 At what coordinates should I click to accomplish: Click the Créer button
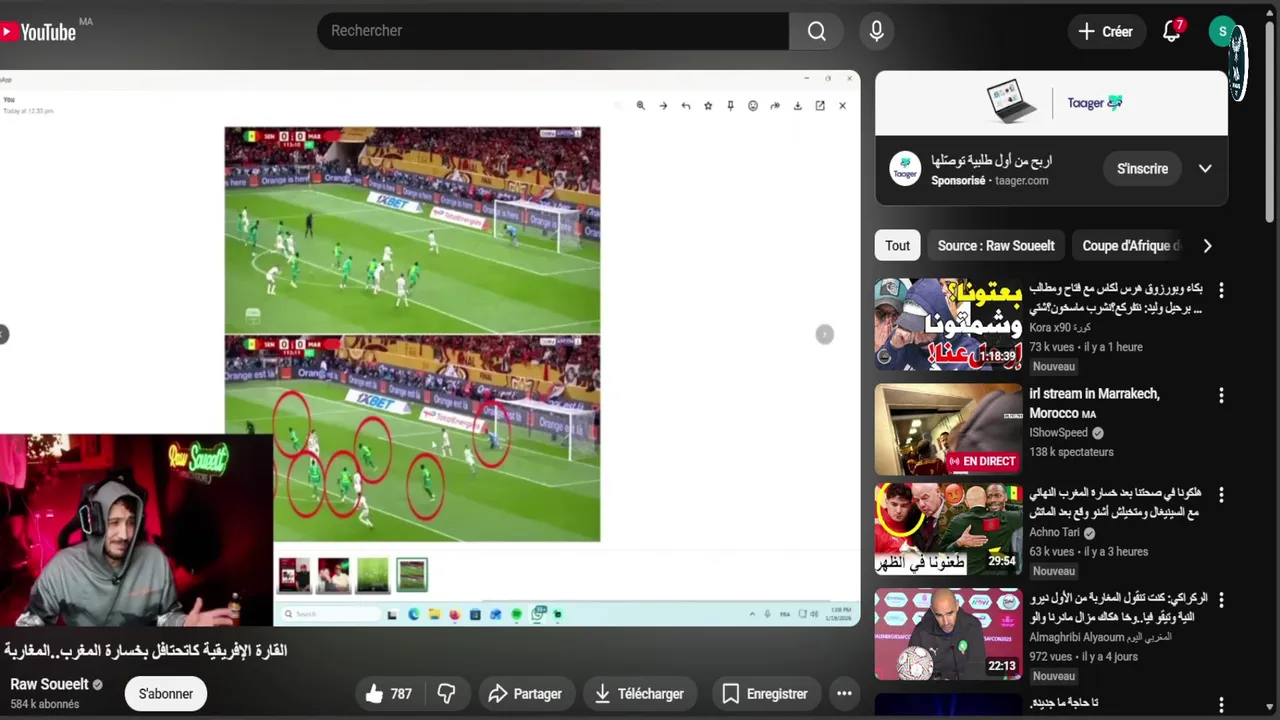1105,32
